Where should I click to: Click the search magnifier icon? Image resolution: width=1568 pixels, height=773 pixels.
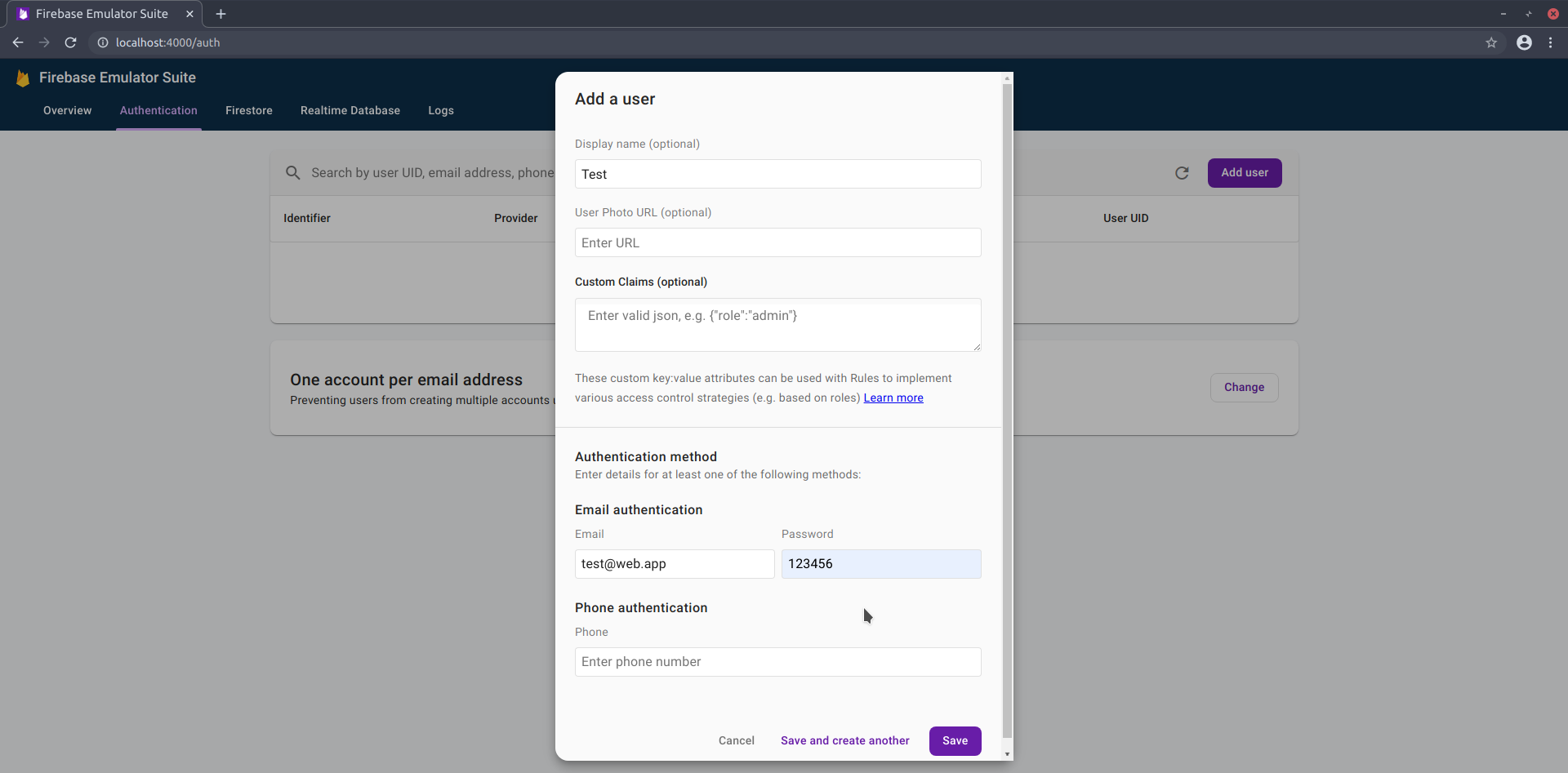click(x=293, y=172)
